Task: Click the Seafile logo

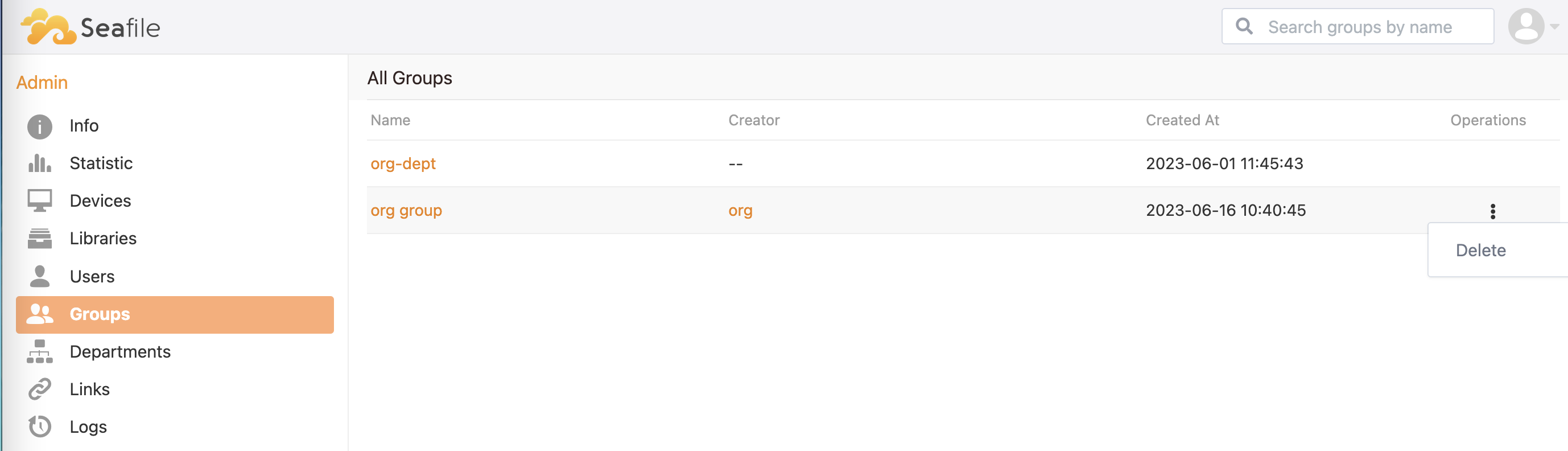Action: click(x=90, y=27)
